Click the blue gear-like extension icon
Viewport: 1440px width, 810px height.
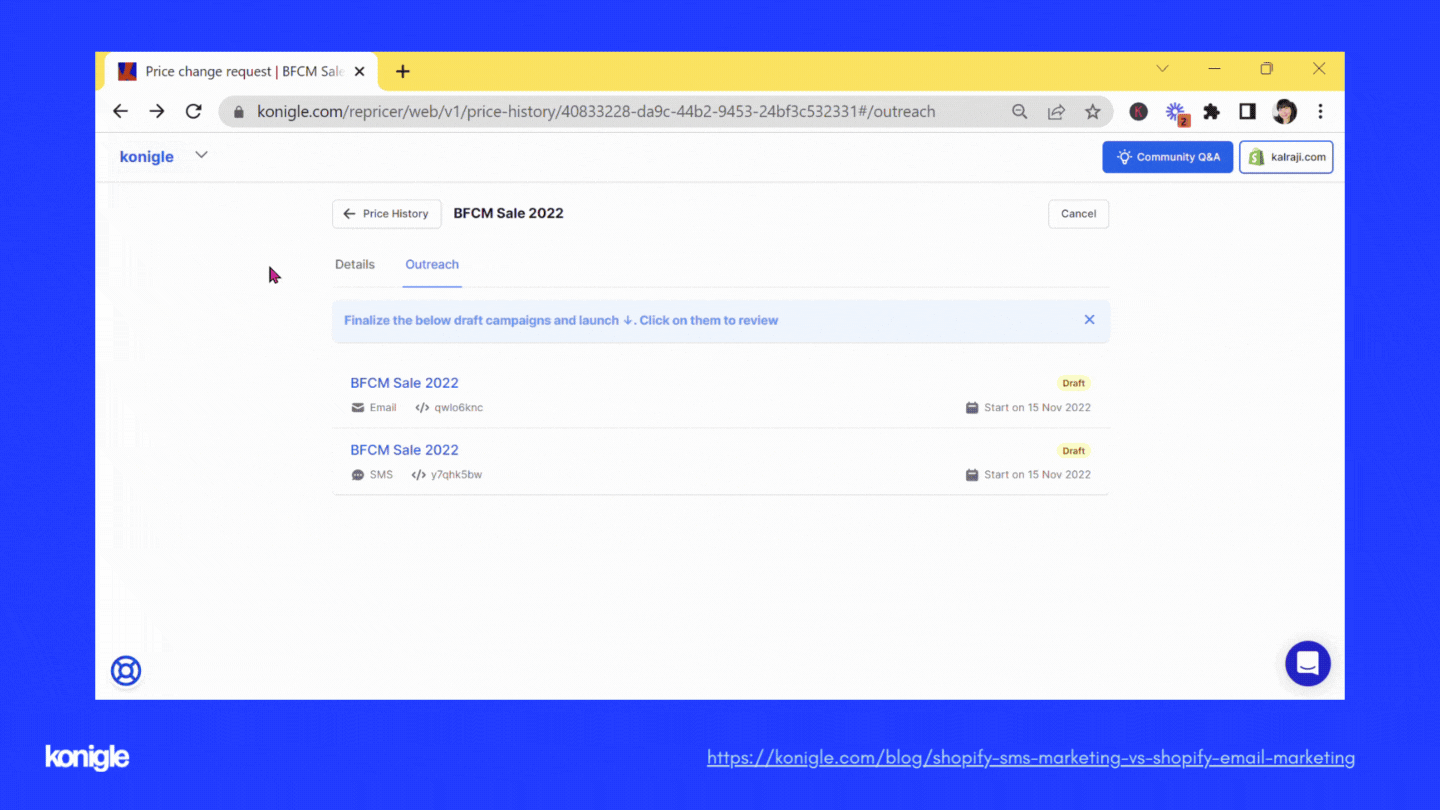point(1176,113)
